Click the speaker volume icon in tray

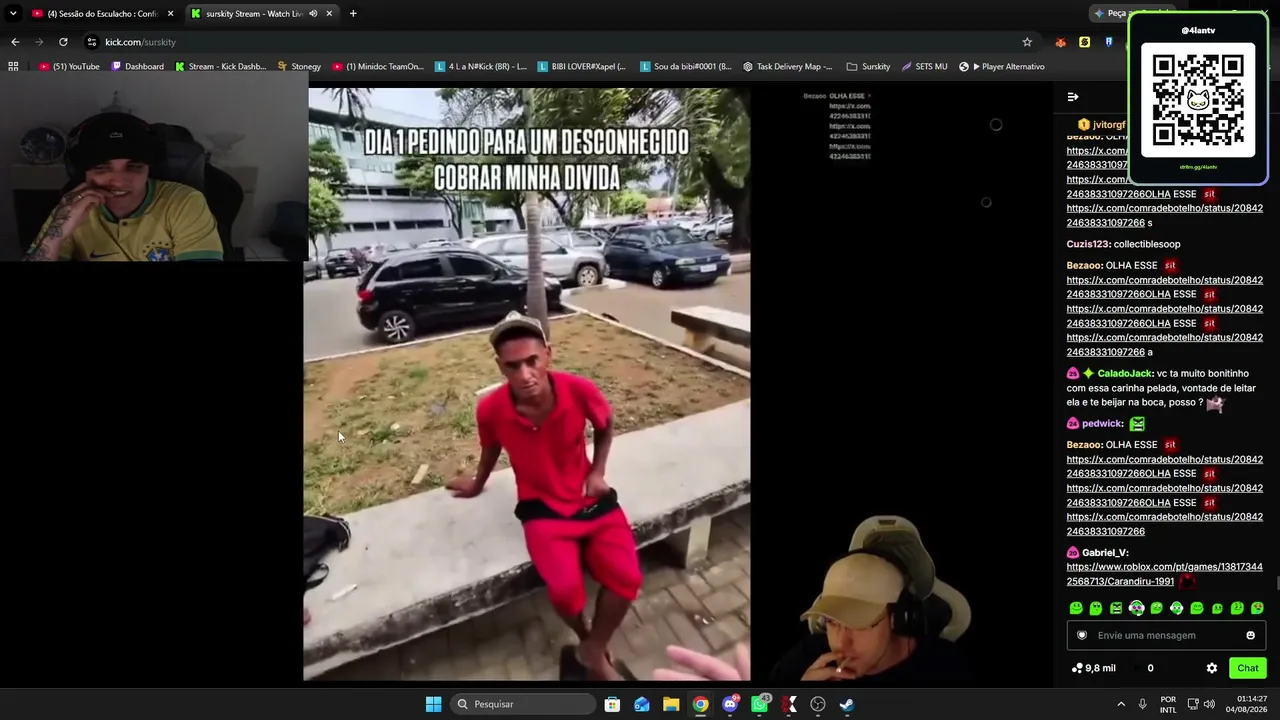click(1209, 704)
